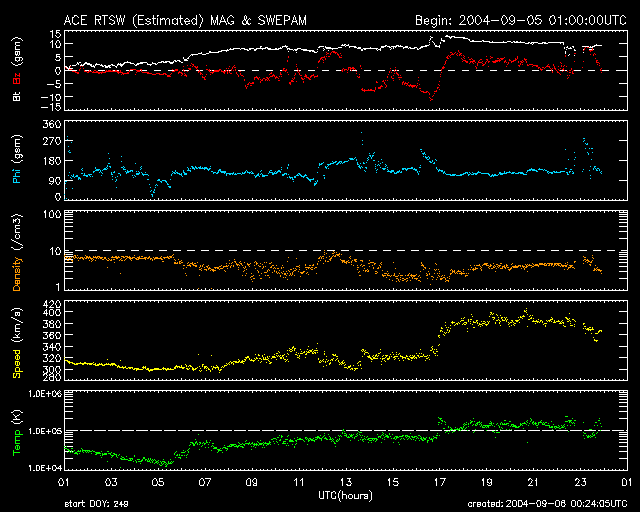640x512 pixels.
Task: Click the '-5' tick on Bt Bz axis
Action: [x=55, y=84]
